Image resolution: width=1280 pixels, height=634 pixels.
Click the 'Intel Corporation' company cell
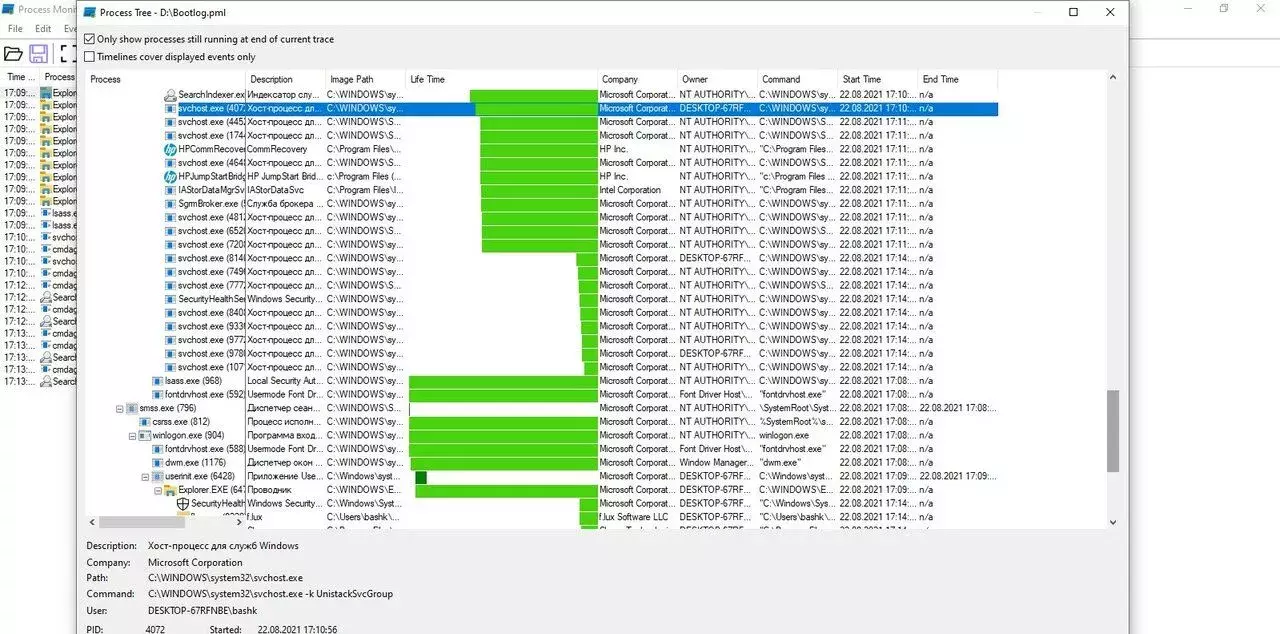[630, 190]
